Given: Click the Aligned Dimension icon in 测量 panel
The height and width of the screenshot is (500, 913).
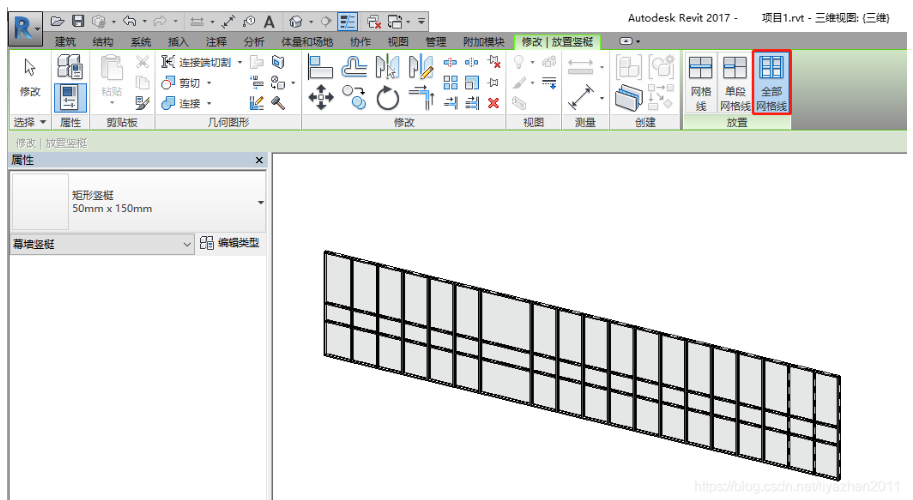Looking at the screenshot, I should (581, 97).
